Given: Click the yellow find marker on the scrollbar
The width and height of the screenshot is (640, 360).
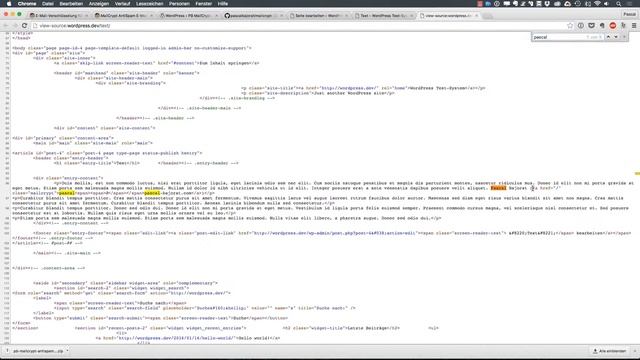Looking at the screenshot, I should (637, 173).
